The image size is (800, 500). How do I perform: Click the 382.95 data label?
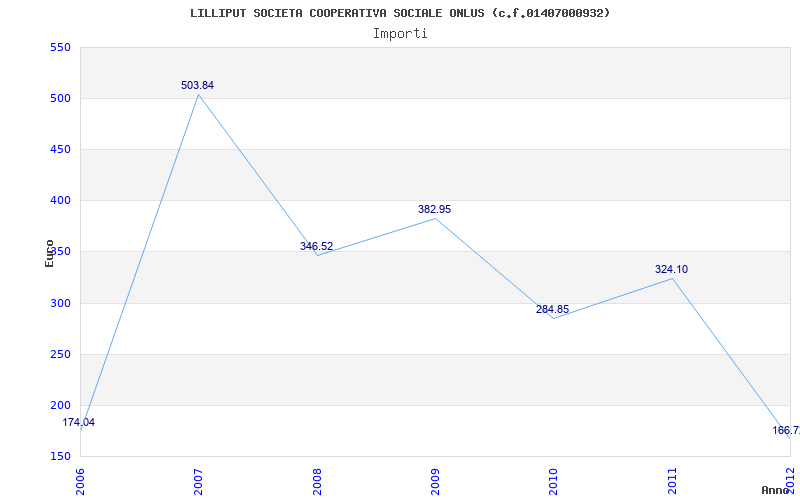click(435, 209)
